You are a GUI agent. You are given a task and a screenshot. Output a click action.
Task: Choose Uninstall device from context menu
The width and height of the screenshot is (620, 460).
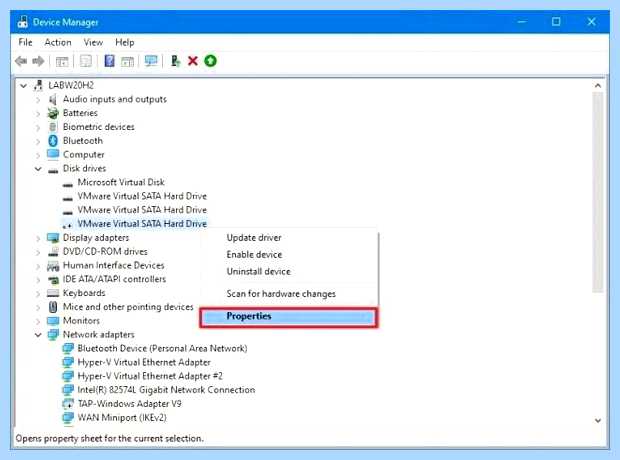click(x=259, y=272)
